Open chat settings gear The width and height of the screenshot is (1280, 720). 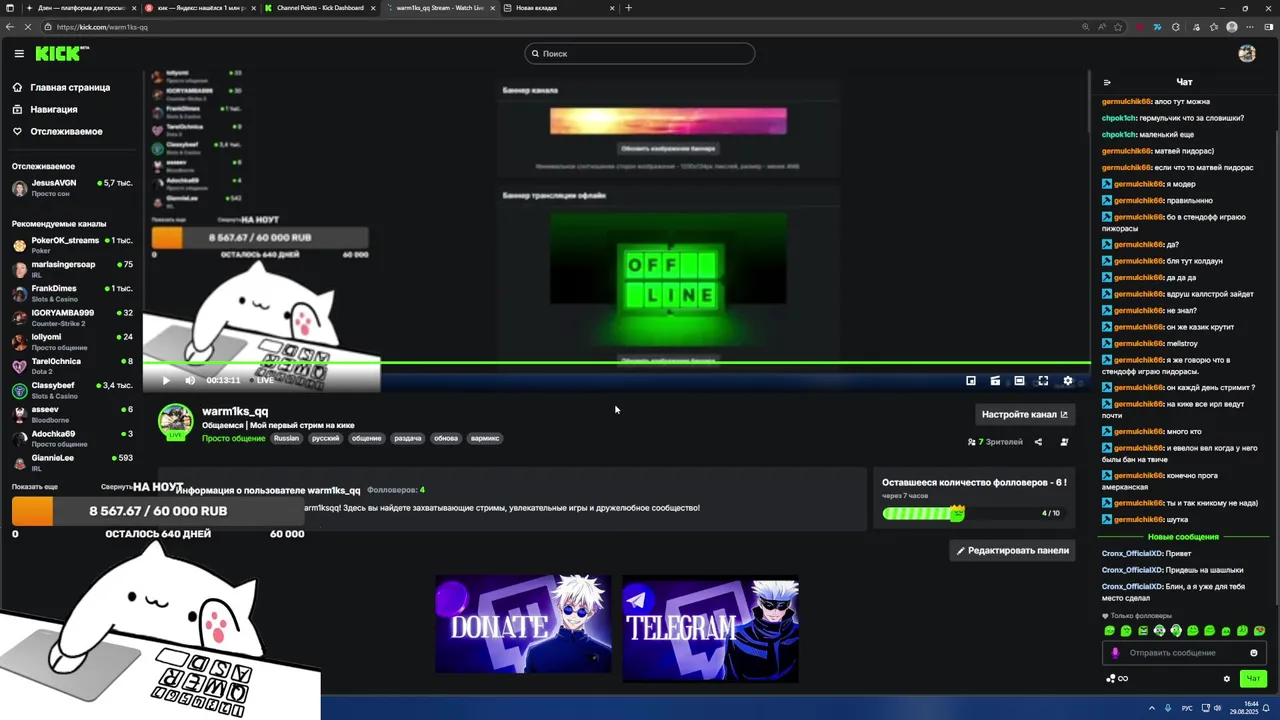1227,679
